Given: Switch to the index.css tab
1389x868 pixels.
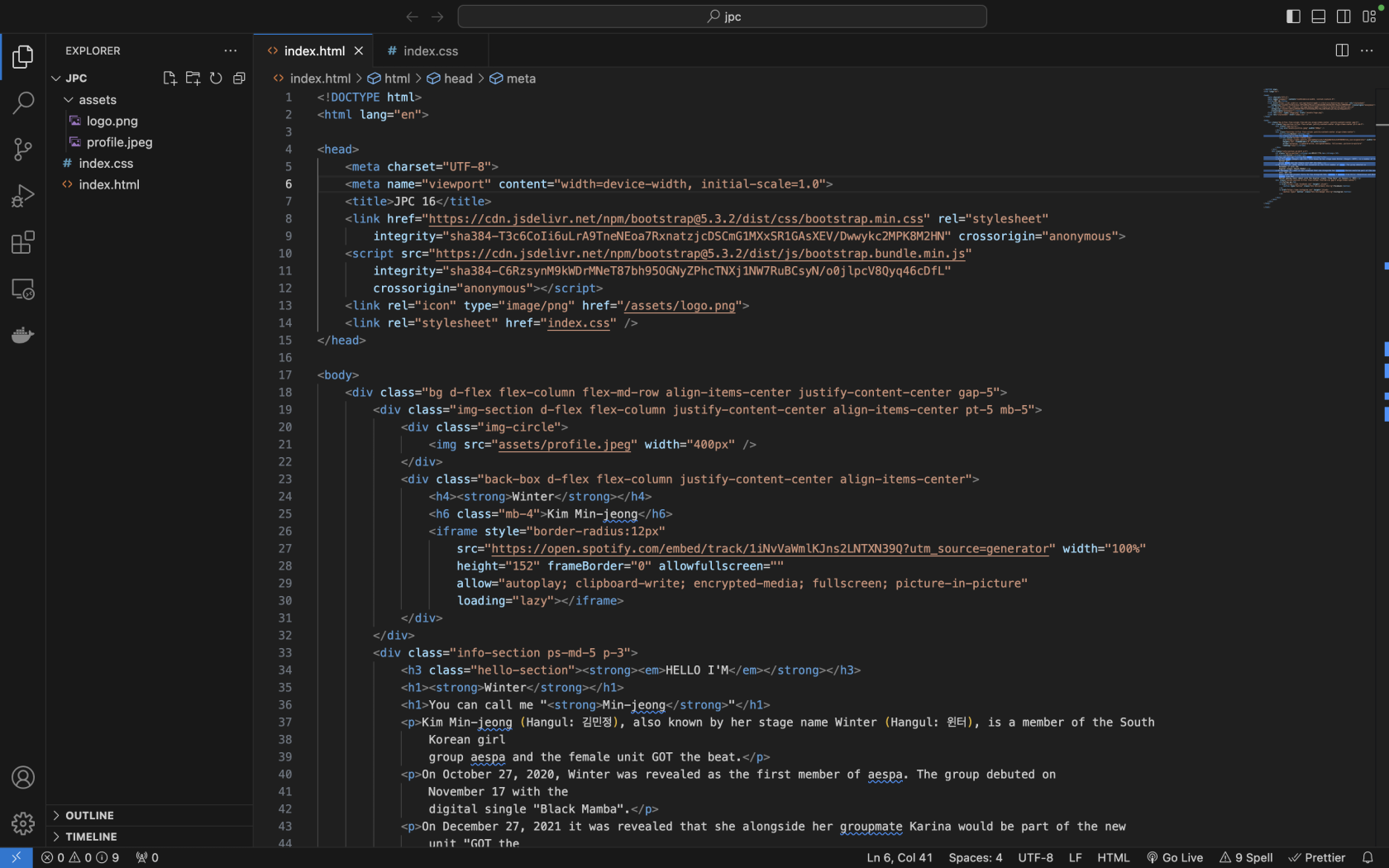Looking at the screenshot, I should pos(431,50).
